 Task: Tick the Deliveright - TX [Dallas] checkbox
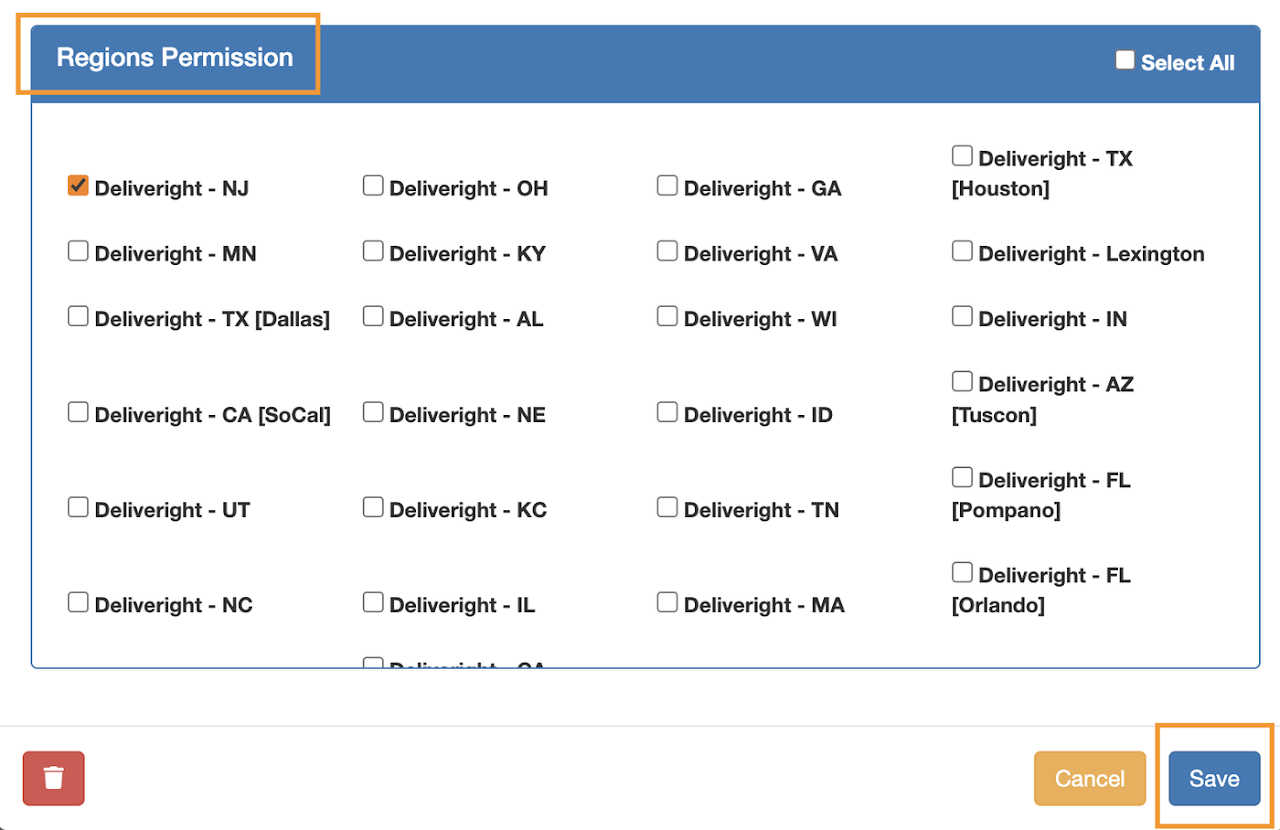(x=78, y=316)
